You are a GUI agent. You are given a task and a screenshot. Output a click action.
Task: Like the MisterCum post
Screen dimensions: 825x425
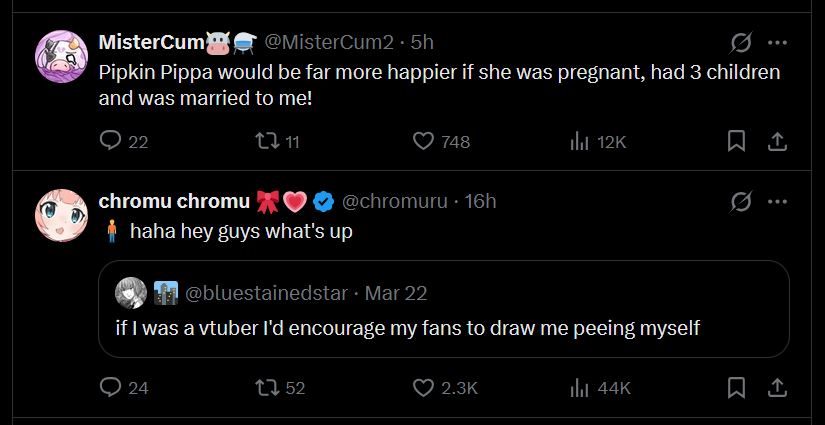pos(424,142)
